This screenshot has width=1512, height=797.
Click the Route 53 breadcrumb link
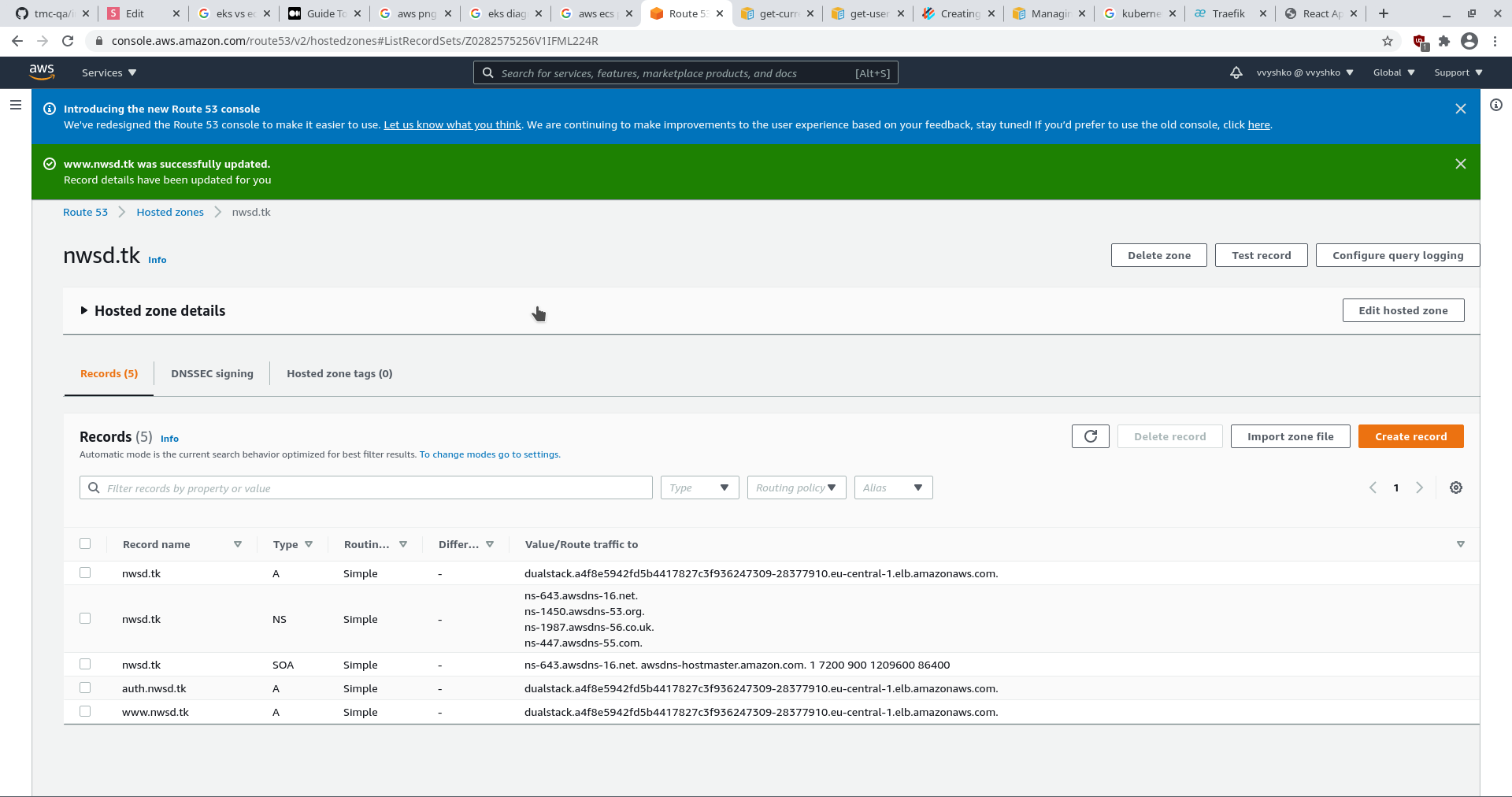85,212
